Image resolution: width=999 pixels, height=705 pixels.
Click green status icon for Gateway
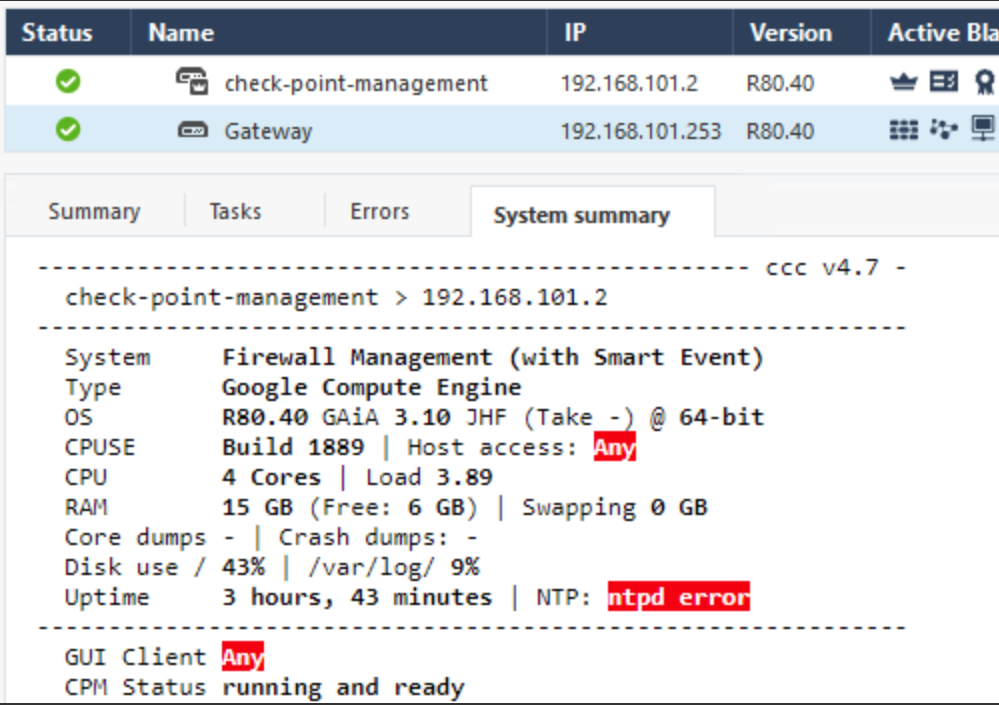(x=68, y=130)
